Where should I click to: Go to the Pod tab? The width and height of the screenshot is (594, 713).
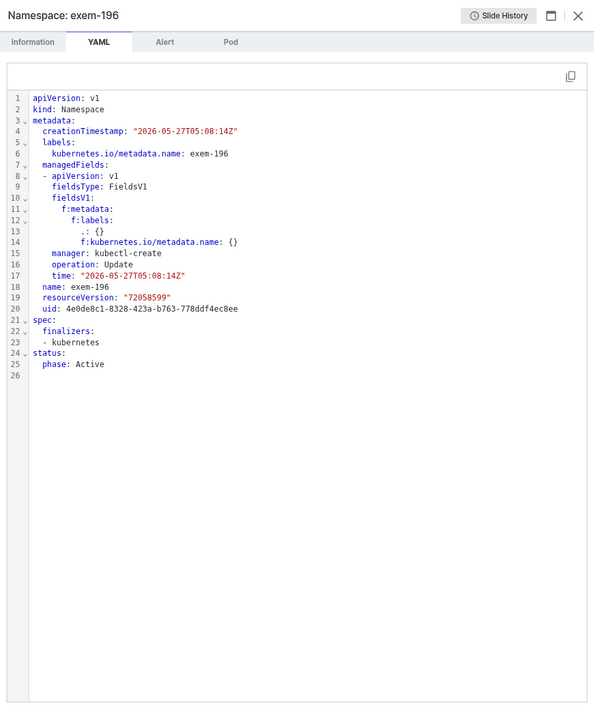(231, 42)
